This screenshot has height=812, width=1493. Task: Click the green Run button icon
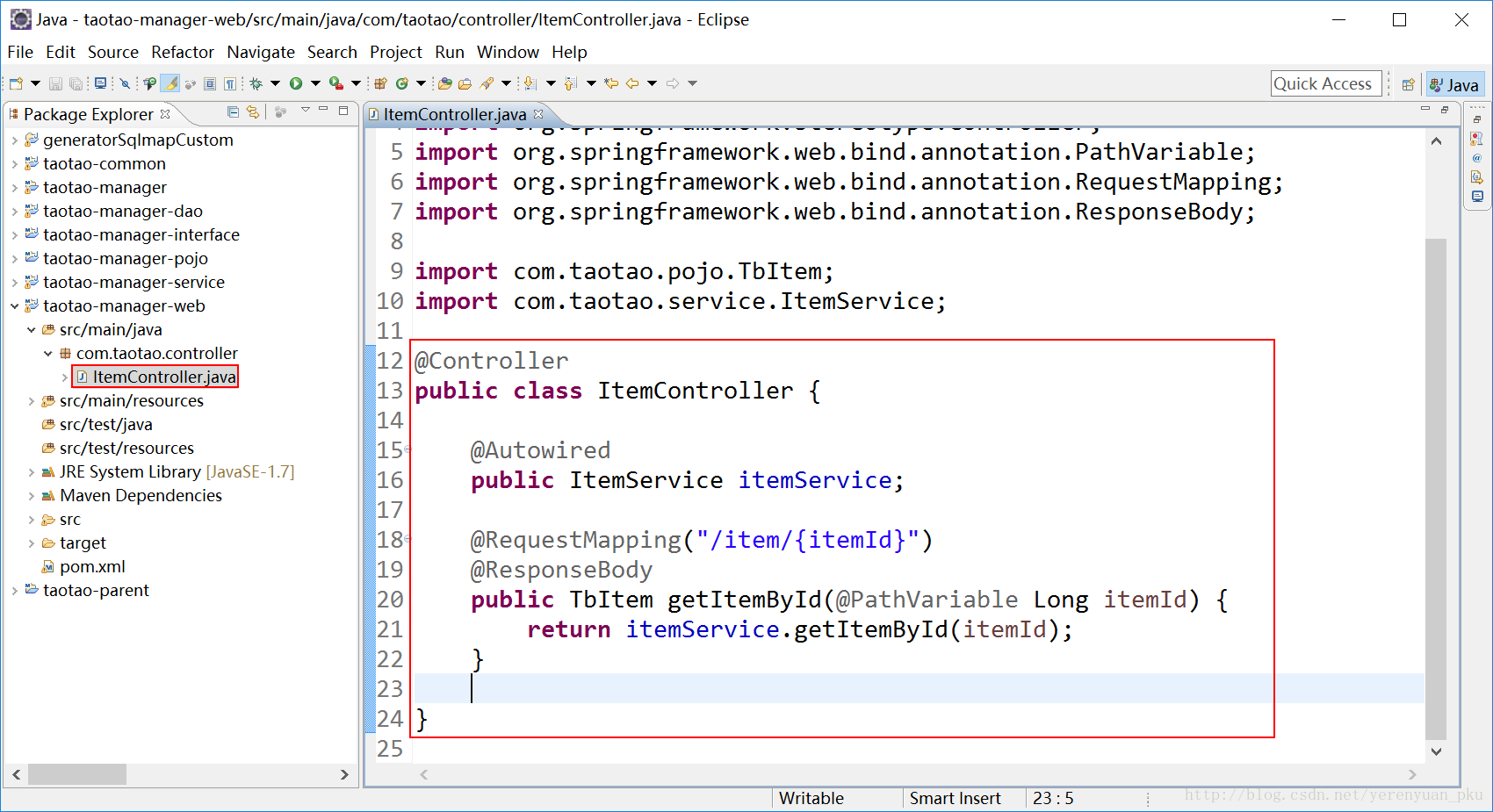click(x=296, y=83)
